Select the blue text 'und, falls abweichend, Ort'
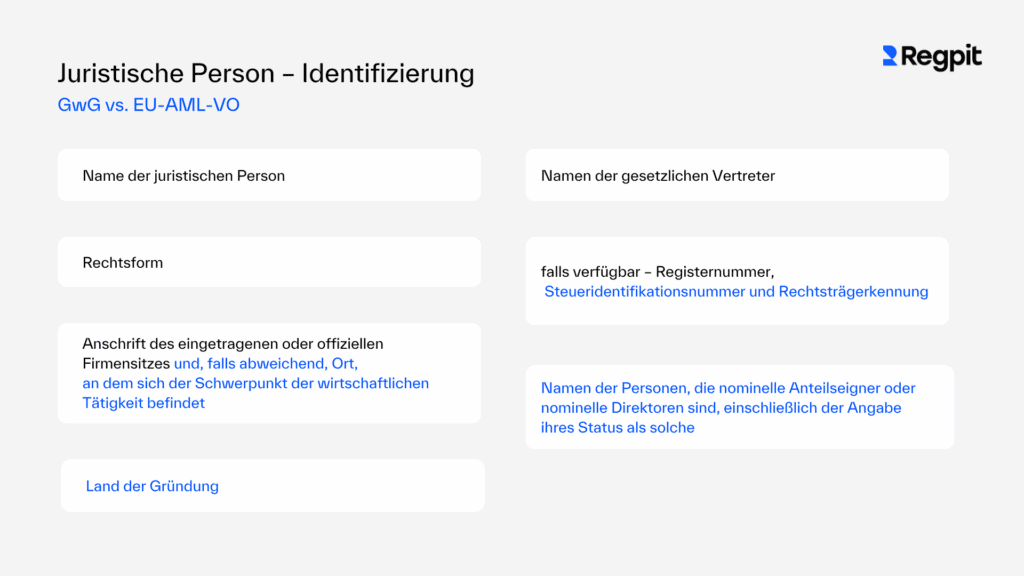Viewport: 1024px width, 576px height. coord(267,363)
